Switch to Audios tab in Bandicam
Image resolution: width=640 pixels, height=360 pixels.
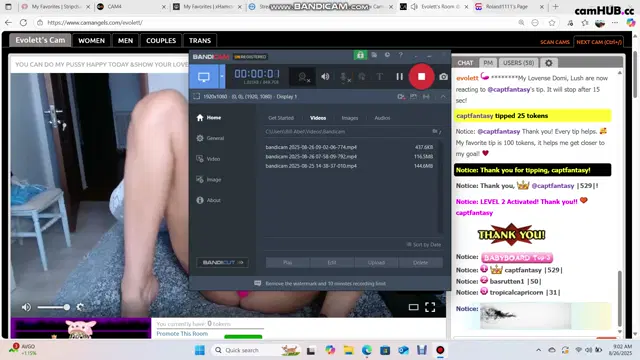(x=382, y=118)
